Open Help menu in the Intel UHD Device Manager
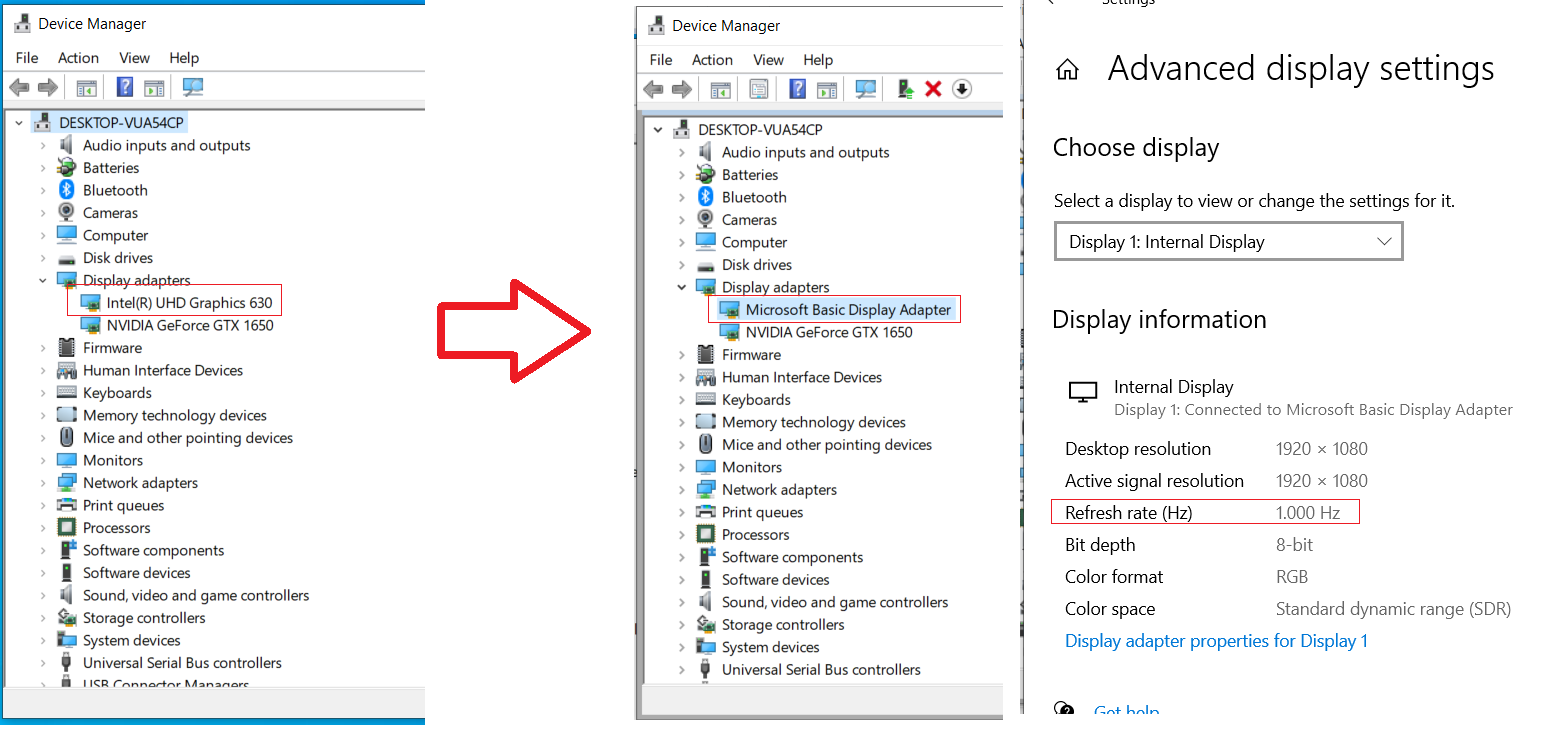Screen dimensions: 1557x739 pyautogui.click(x=184, y=58)
